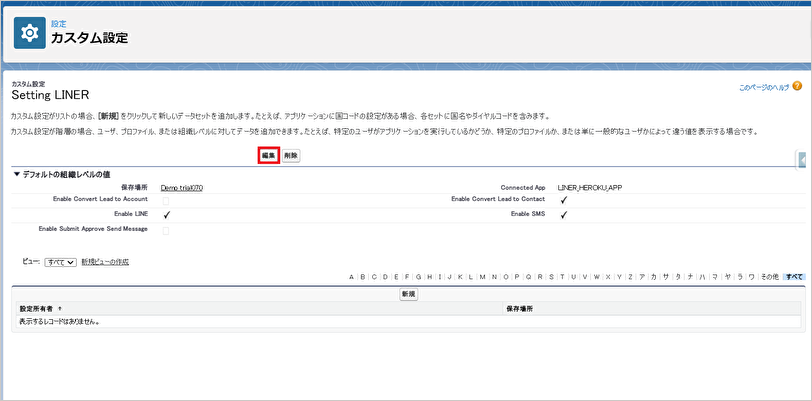Filter list by その他
The width and height of the screenshot is (812, 401).
click(770, 277)
